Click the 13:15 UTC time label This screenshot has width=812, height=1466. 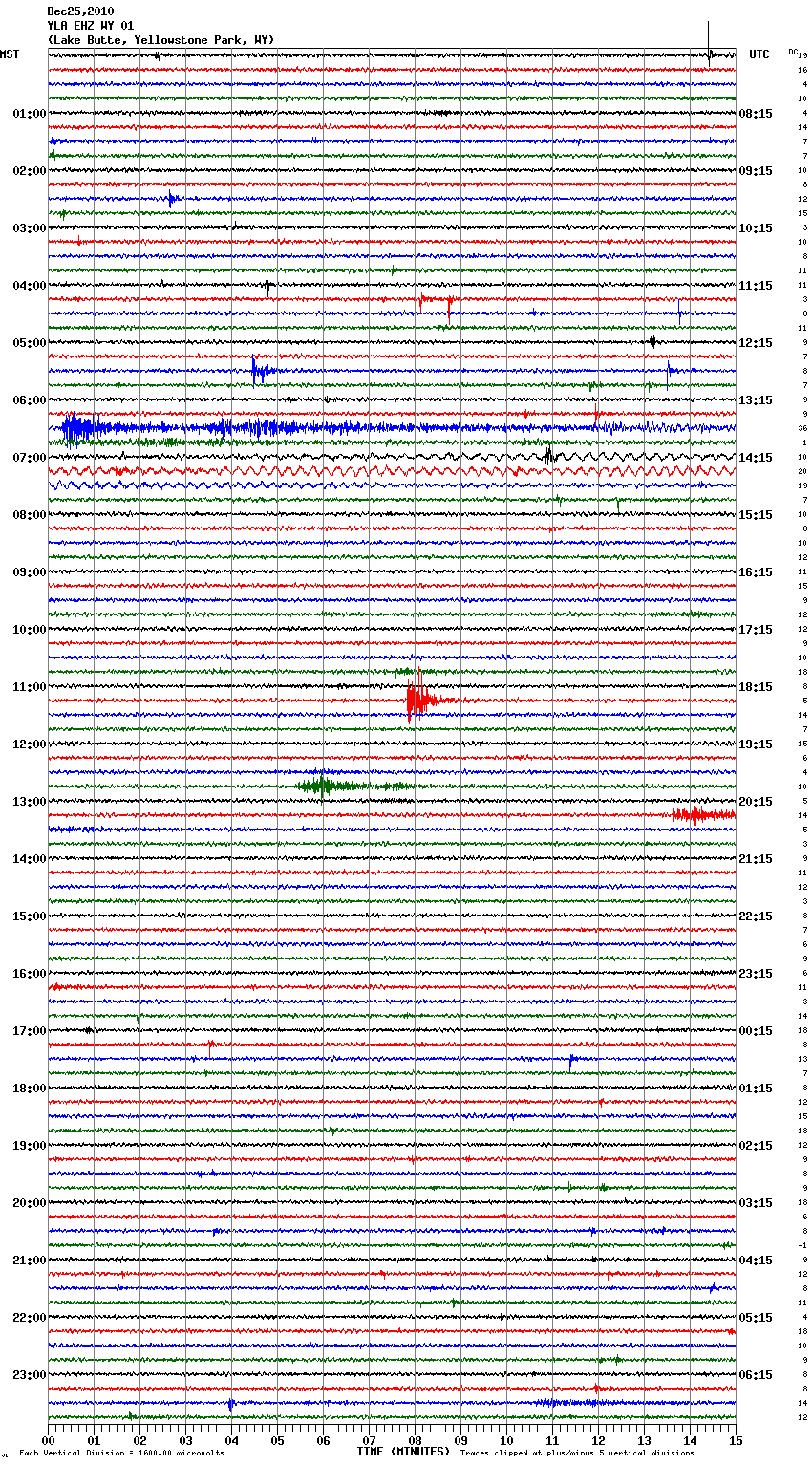click(x=756, y=400)
